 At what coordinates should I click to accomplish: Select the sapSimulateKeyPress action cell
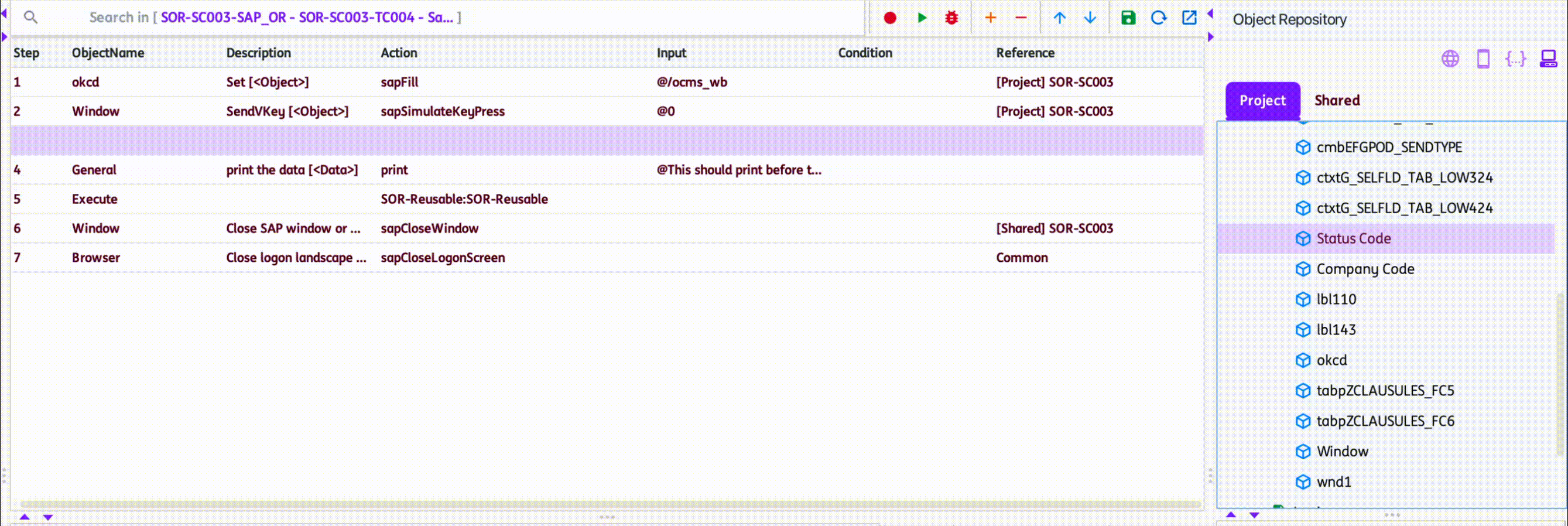coord(443,111)
